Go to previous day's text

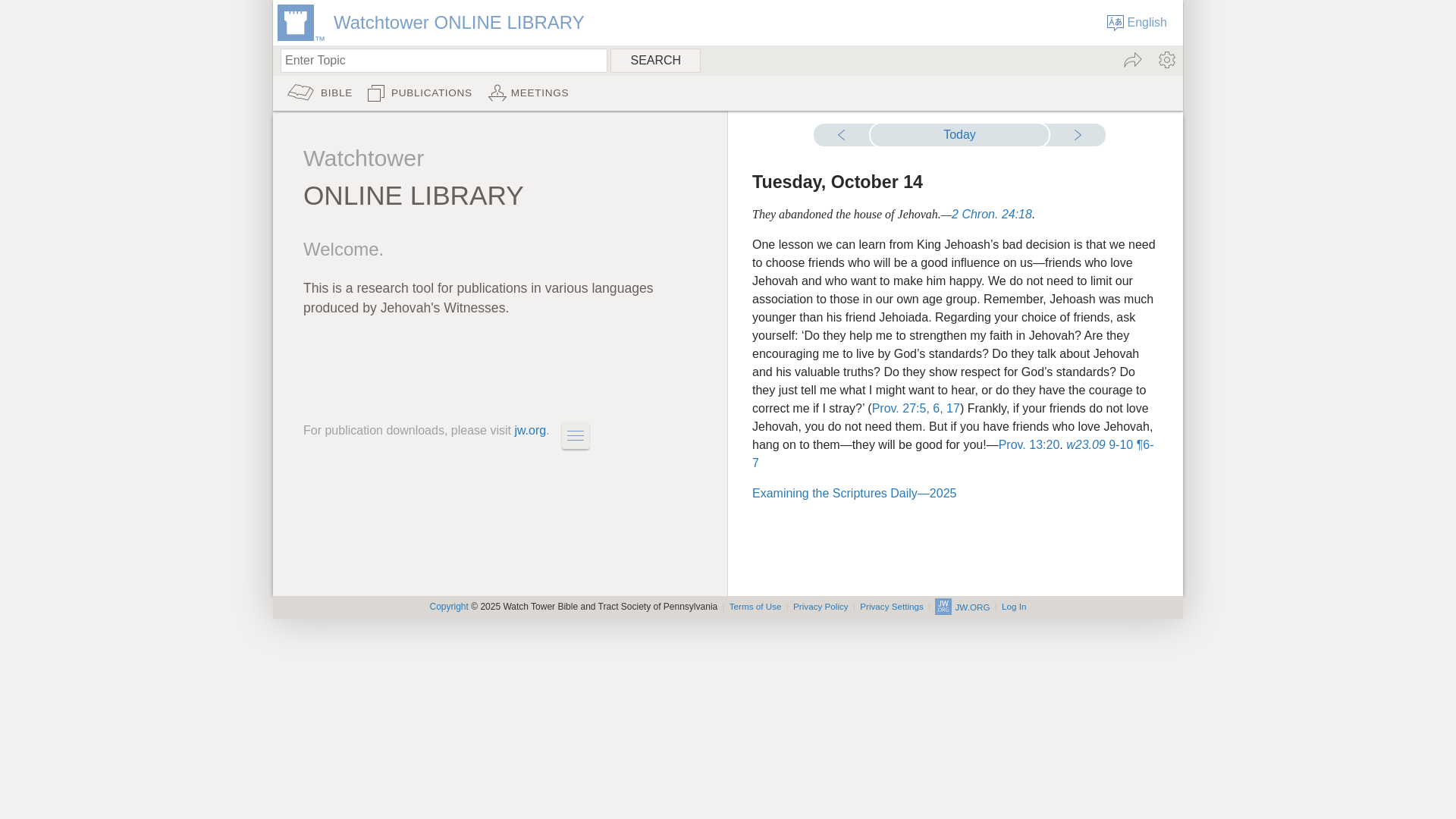pyautogui.click(x=841, y=135)
